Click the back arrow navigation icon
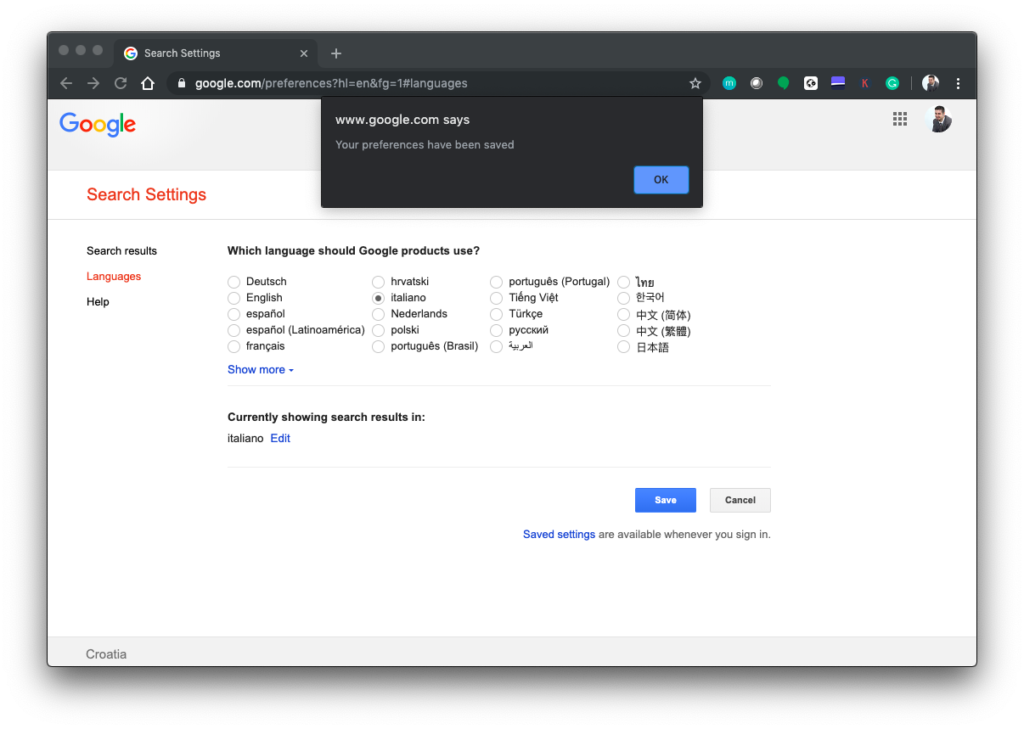 [x=66, y=84]
